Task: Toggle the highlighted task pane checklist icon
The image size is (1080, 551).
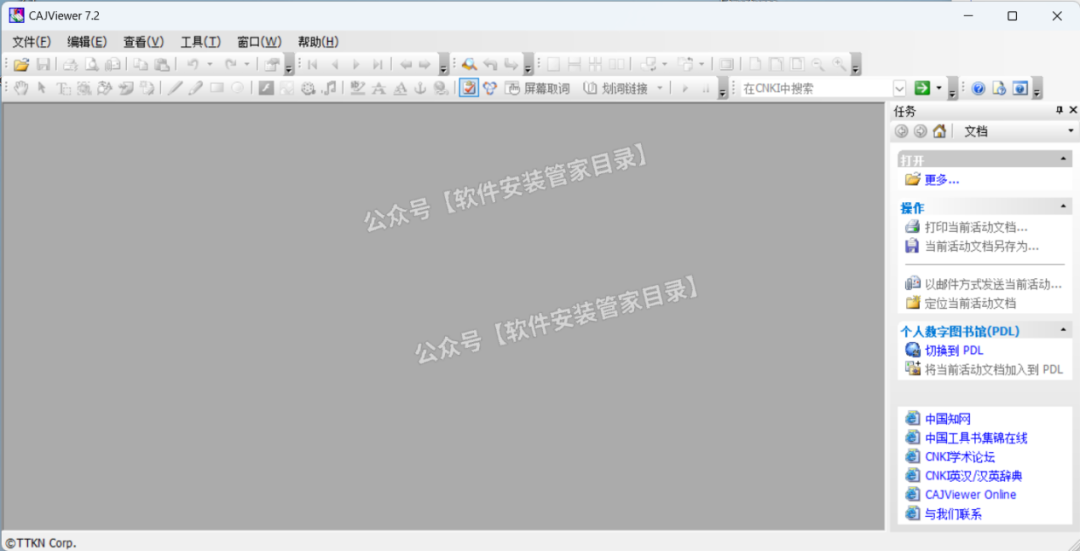Action: click(468, 88)
